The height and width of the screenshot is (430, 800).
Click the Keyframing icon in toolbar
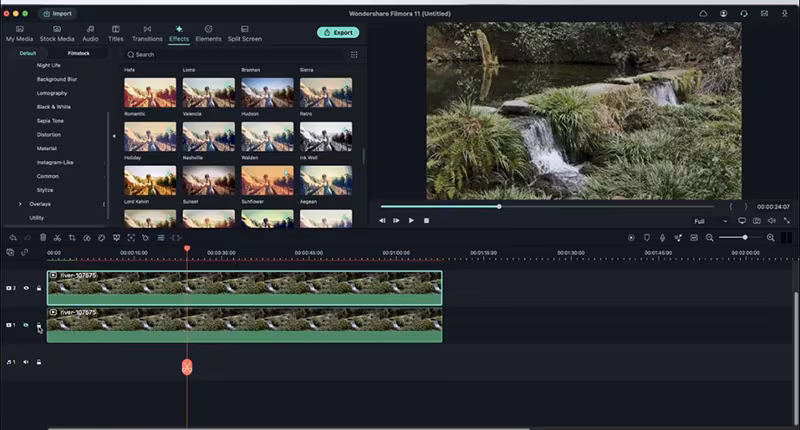pyautogui.click(x=145, y=238)
